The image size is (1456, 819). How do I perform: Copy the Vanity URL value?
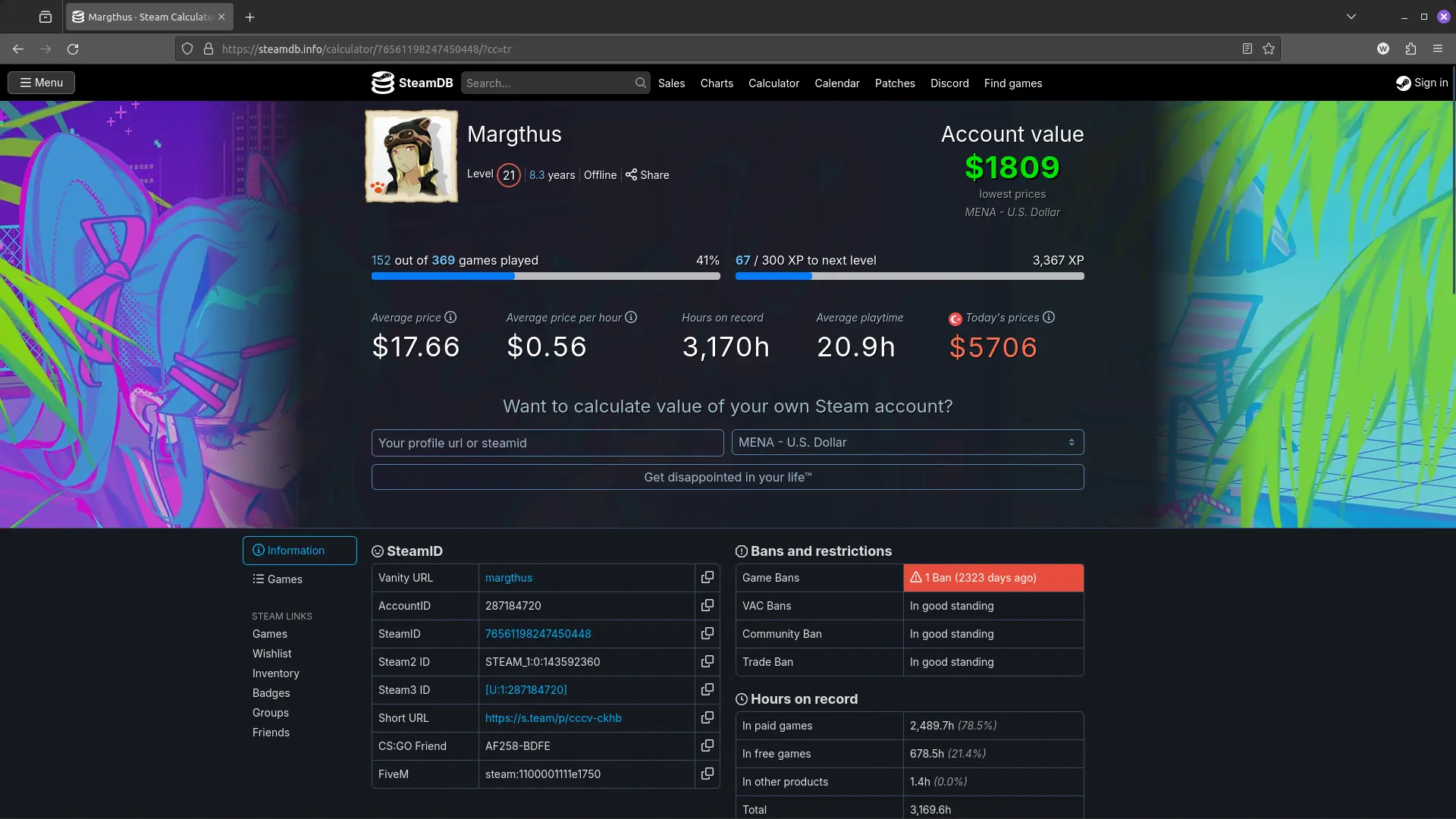tap(707, 577)
